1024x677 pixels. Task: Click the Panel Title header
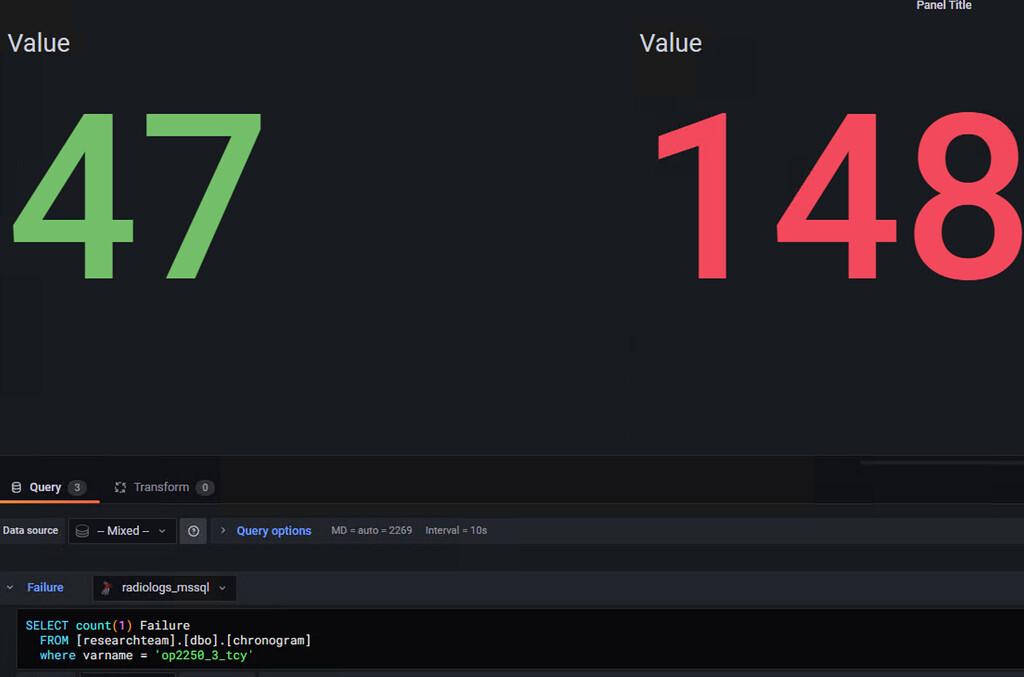coord(943,6)
